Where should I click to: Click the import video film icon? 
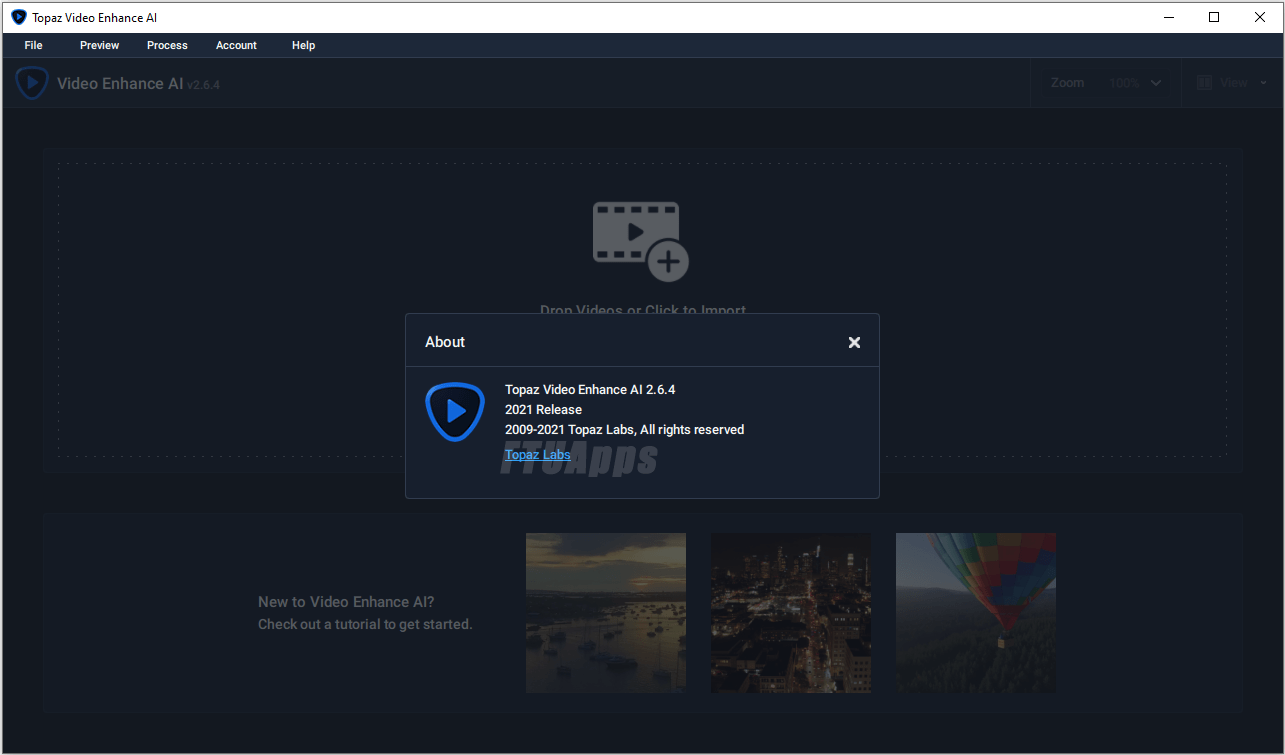point(641,242)
